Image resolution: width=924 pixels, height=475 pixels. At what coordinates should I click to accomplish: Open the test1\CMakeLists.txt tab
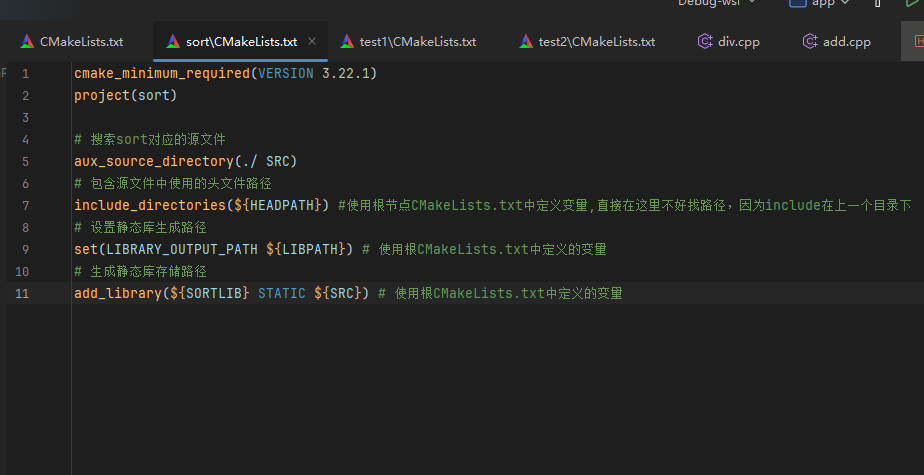pyautogui.click(x=417, y=42)
